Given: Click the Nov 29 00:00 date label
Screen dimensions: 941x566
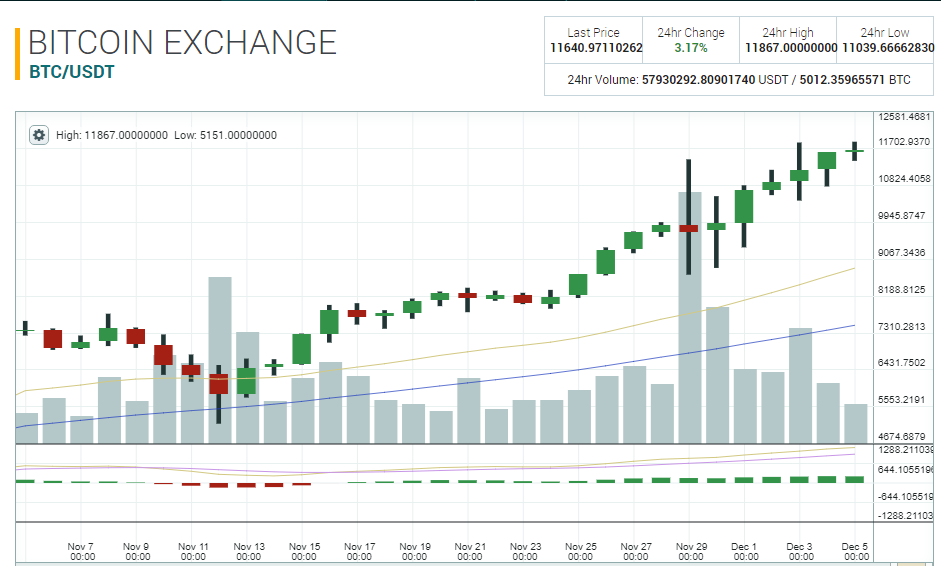Looking at the screenshot, I should coord(691,552).
